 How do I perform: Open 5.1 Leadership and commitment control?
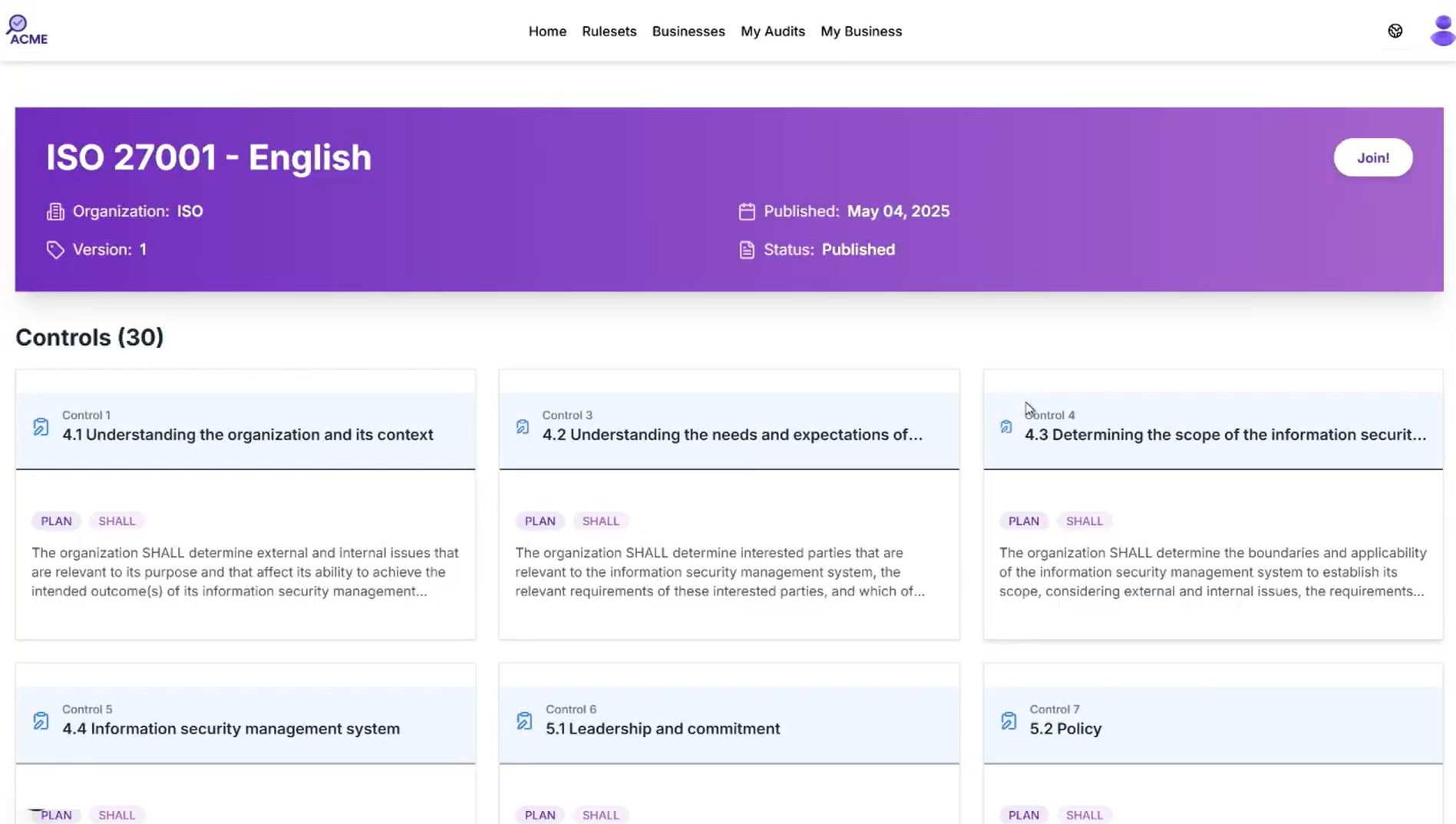pyautogui.click(x=662, y=729)
